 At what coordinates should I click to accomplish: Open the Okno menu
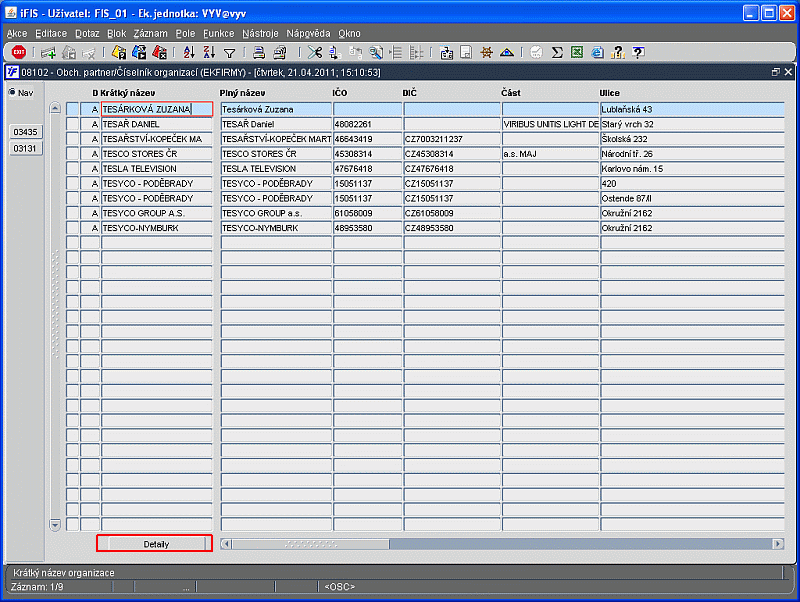pos(349,34)
